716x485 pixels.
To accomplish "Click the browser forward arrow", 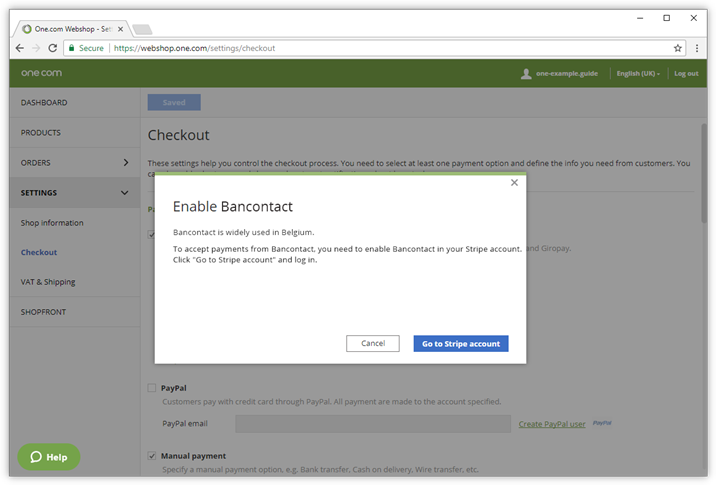I will (x=36, y=48).
